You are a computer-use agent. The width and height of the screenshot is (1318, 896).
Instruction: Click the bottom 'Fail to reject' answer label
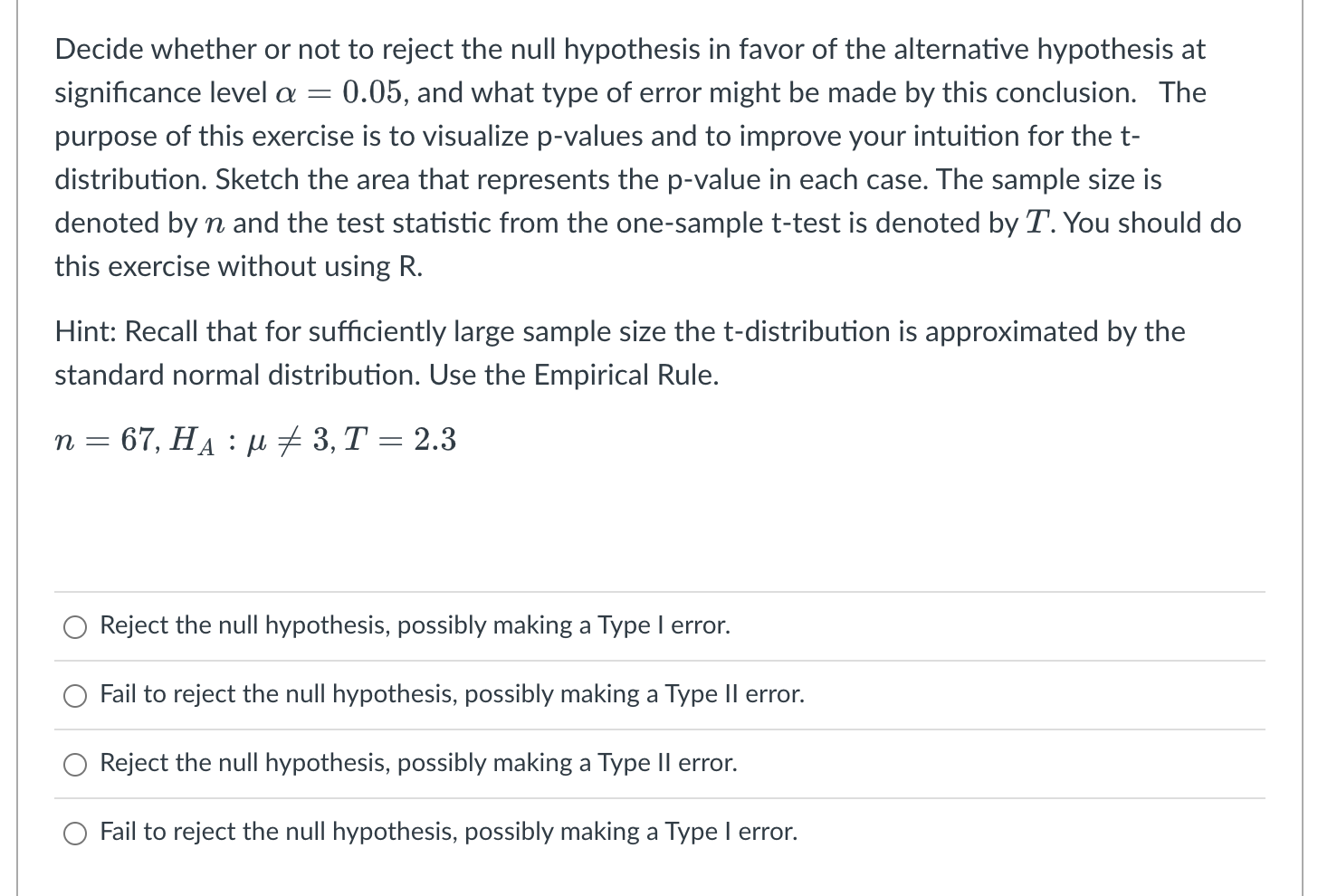tap(447, 832)
